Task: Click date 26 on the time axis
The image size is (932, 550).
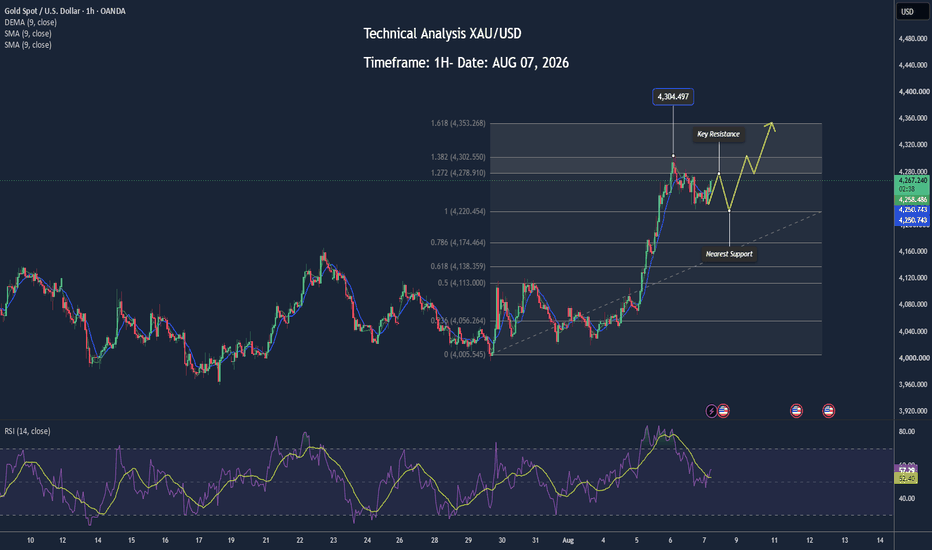Action: (x=399, y=540)
